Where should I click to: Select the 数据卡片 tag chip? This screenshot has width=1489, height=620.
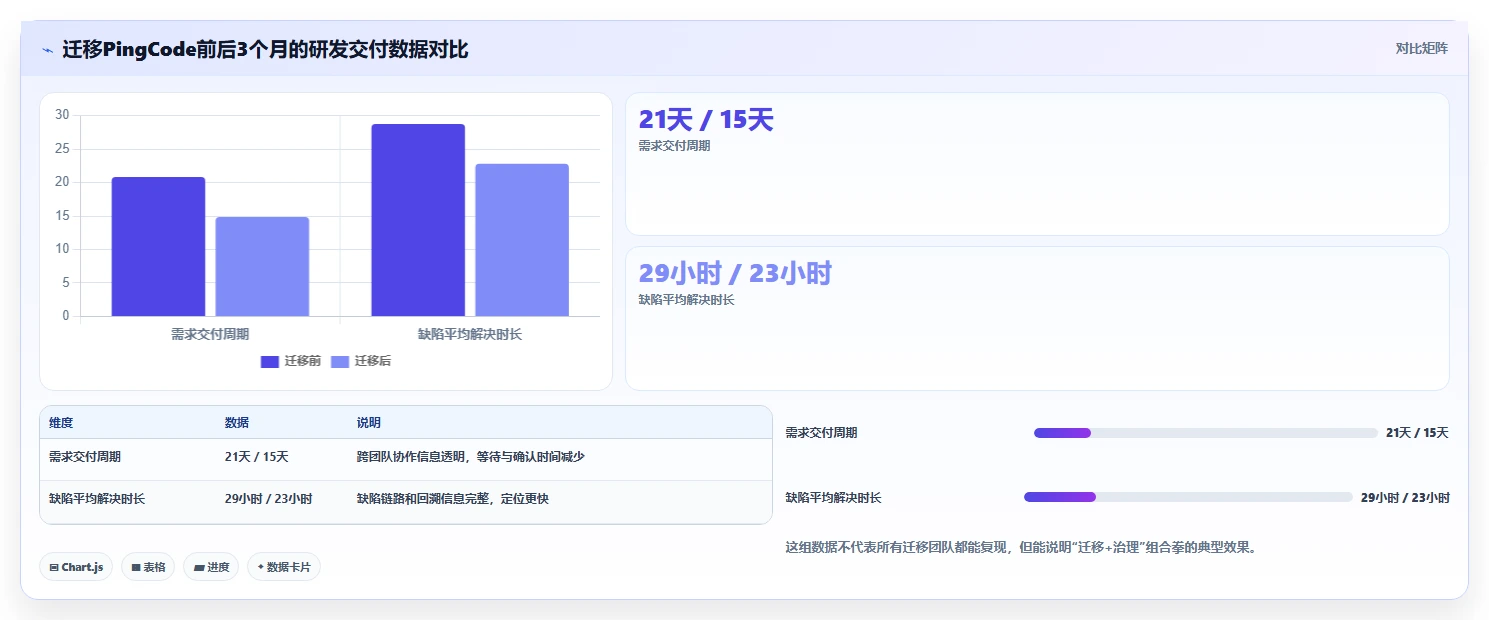(x=284, y=567)
